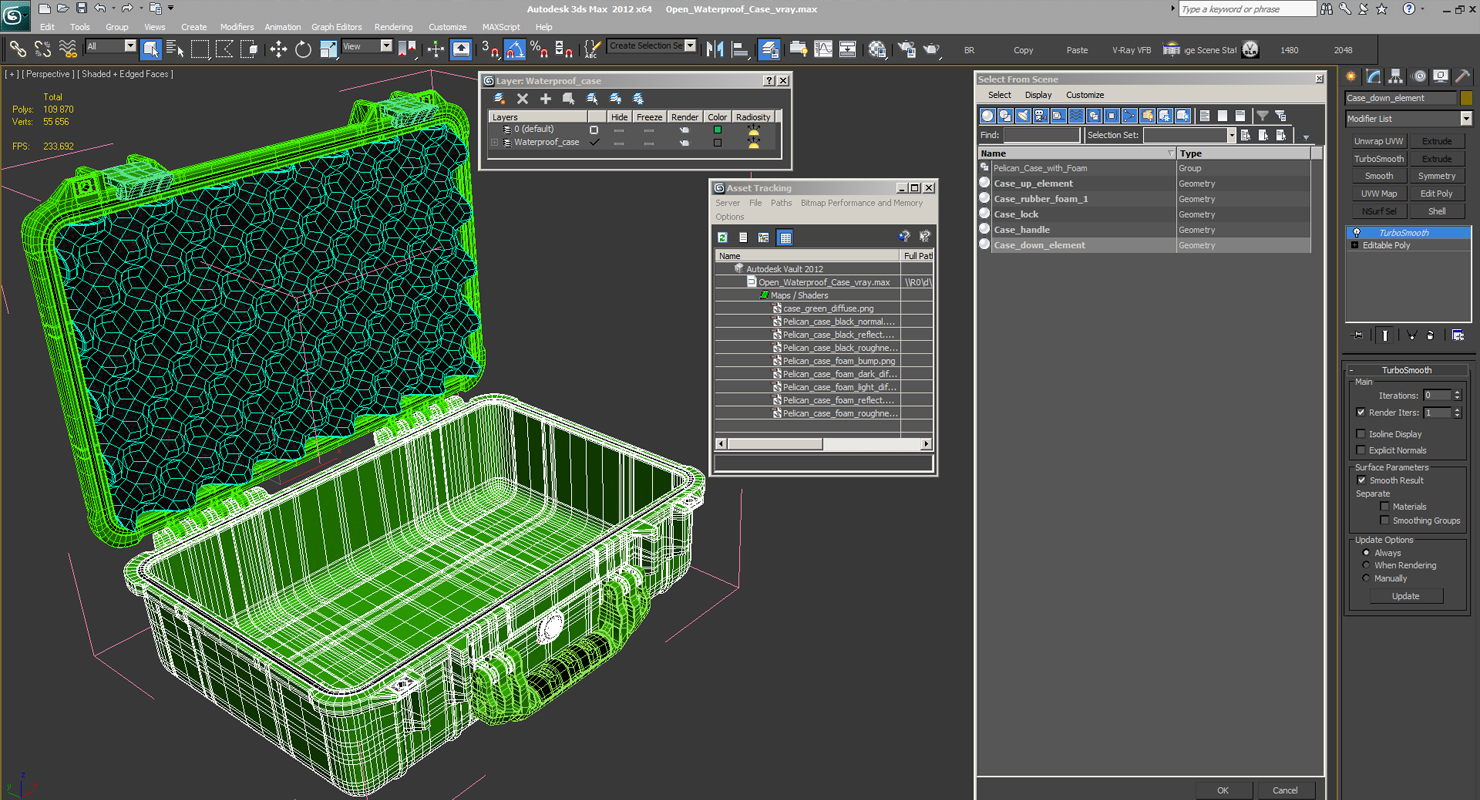Open the Modifiers menu

tap(236, 27)
